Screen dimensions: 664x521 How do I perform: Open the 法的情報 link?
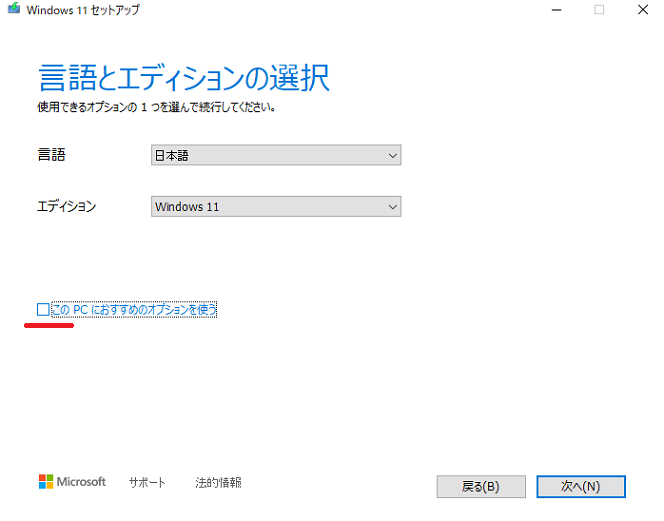pyautogui.click(x=218, y=482)
